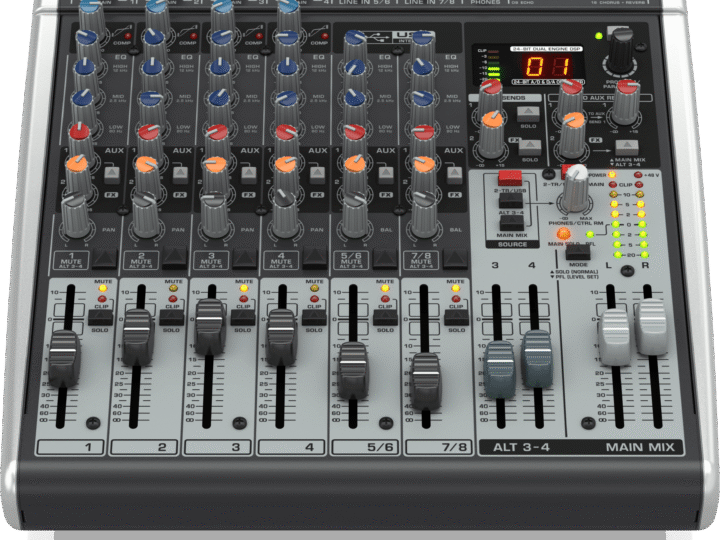Viewport: 720px width, 540px height.
Task: Toggle channel 4 MUTE ALT 3-4 button
Action: point(315,259)
